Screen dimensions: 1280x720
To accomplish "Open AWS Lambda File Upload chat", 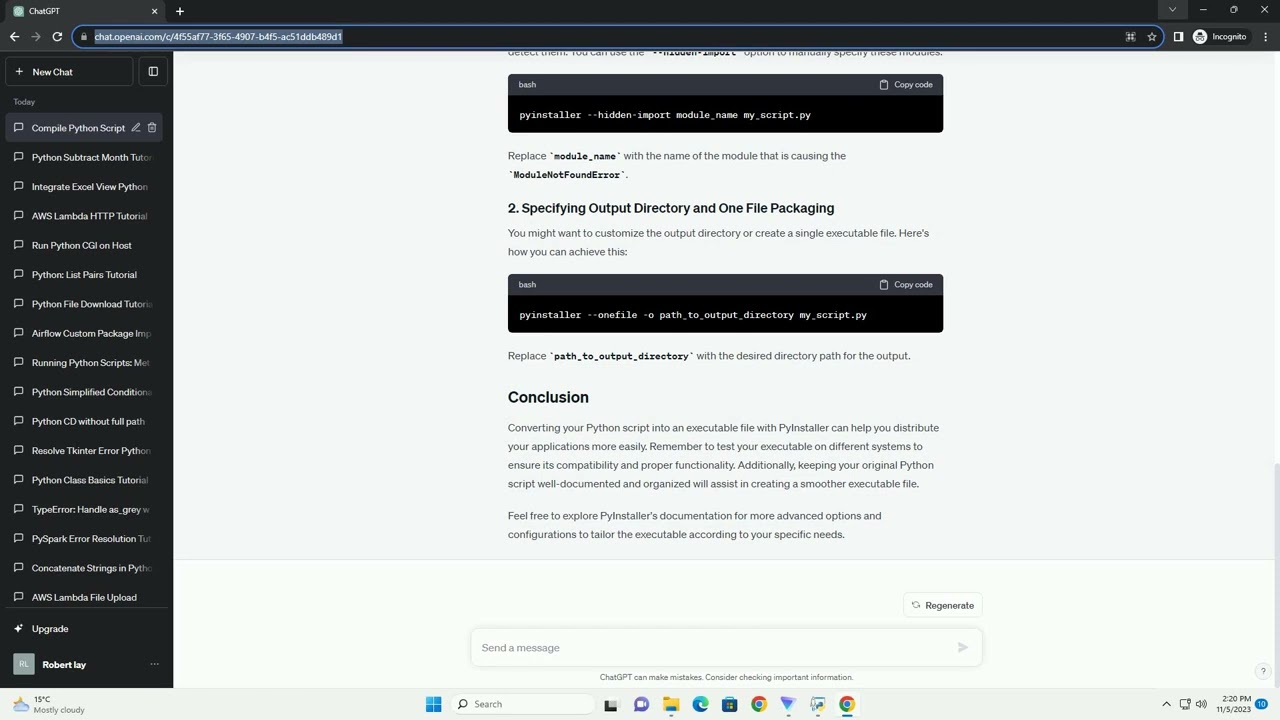I will tap(86, 597).
